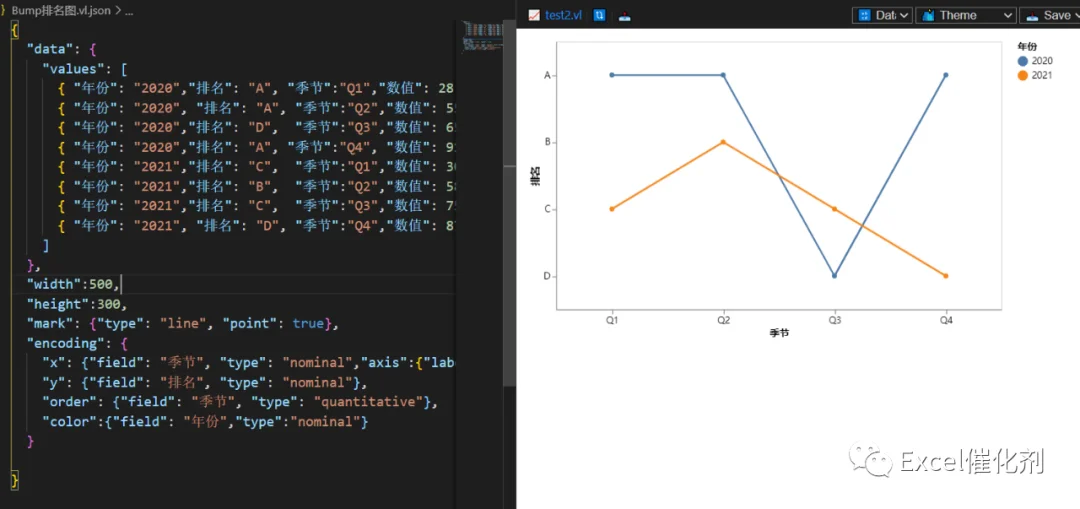Open the test2.vl file link
Image resolution: width=1080 pixels, height=509 pixels.
click(x=565, y=15)
